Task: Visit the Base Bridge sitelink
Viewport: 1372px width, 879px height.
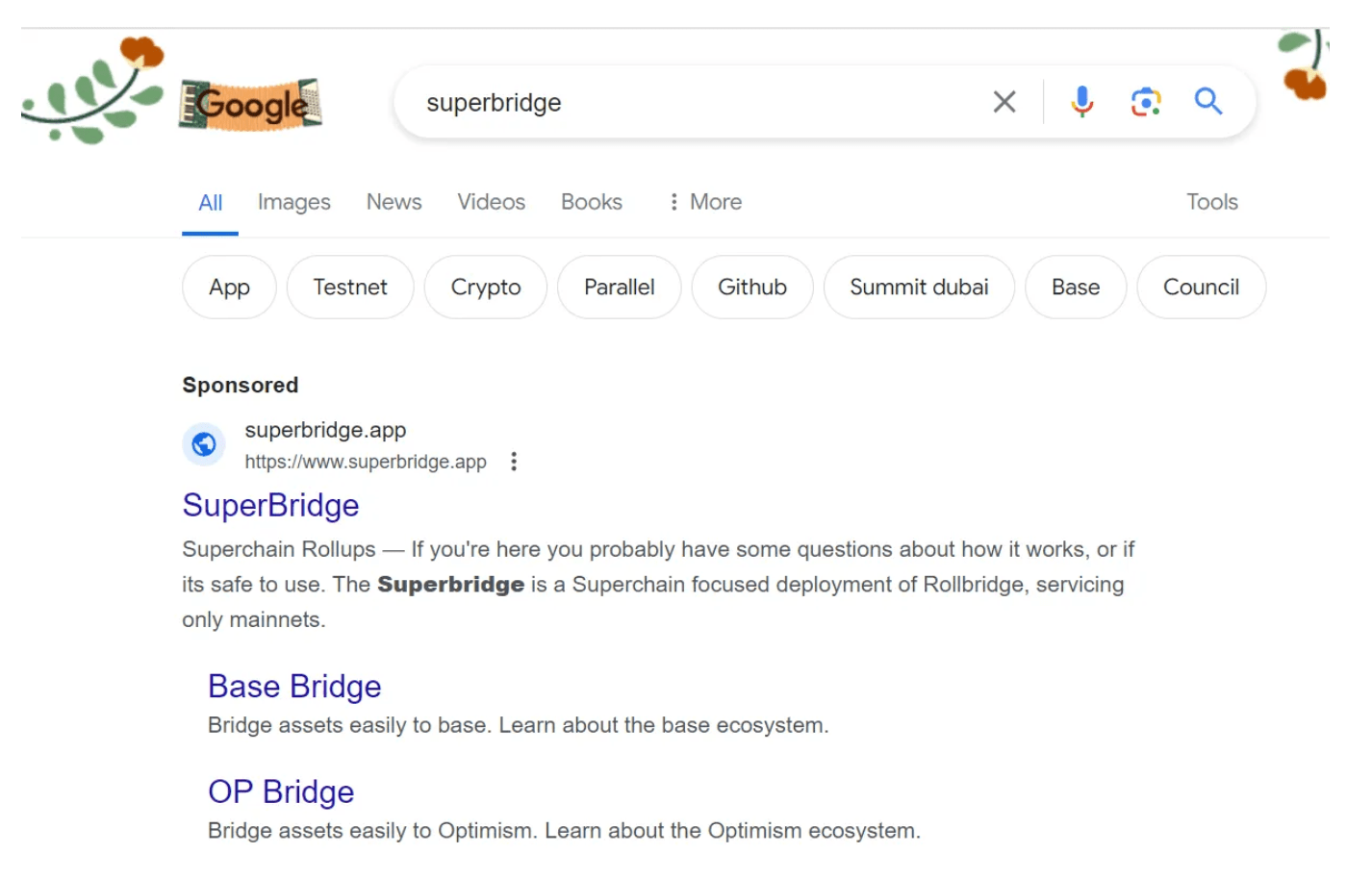Action: [294, 687]
